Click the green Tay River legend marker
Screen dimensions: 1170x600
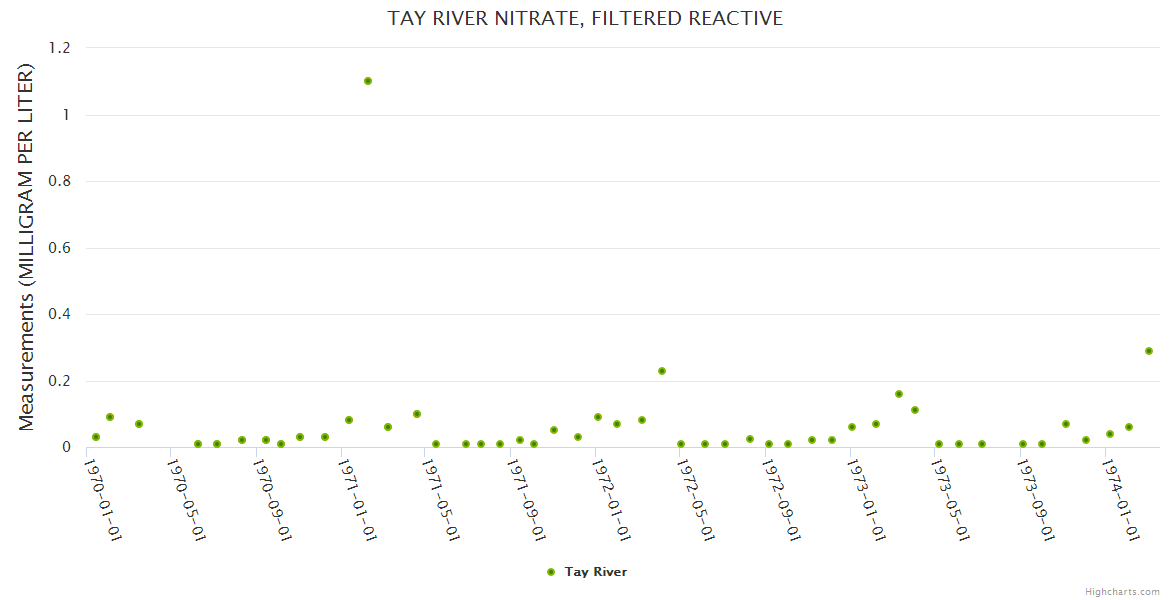tap(551, 572)
